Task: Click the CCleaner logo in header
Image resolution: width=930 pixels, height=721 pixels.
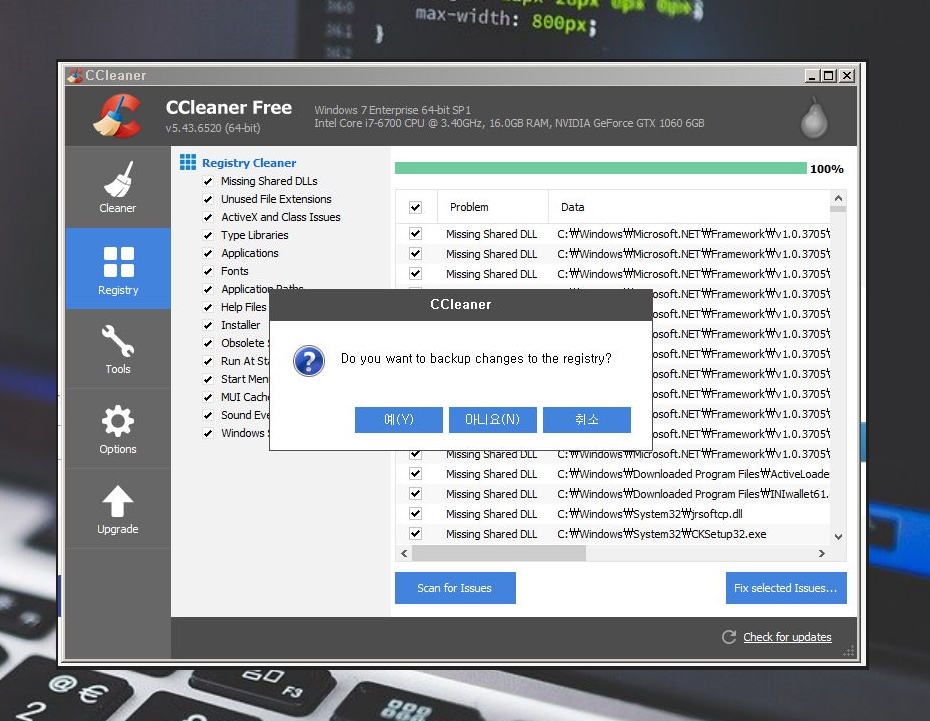Action: pos(117,116)
